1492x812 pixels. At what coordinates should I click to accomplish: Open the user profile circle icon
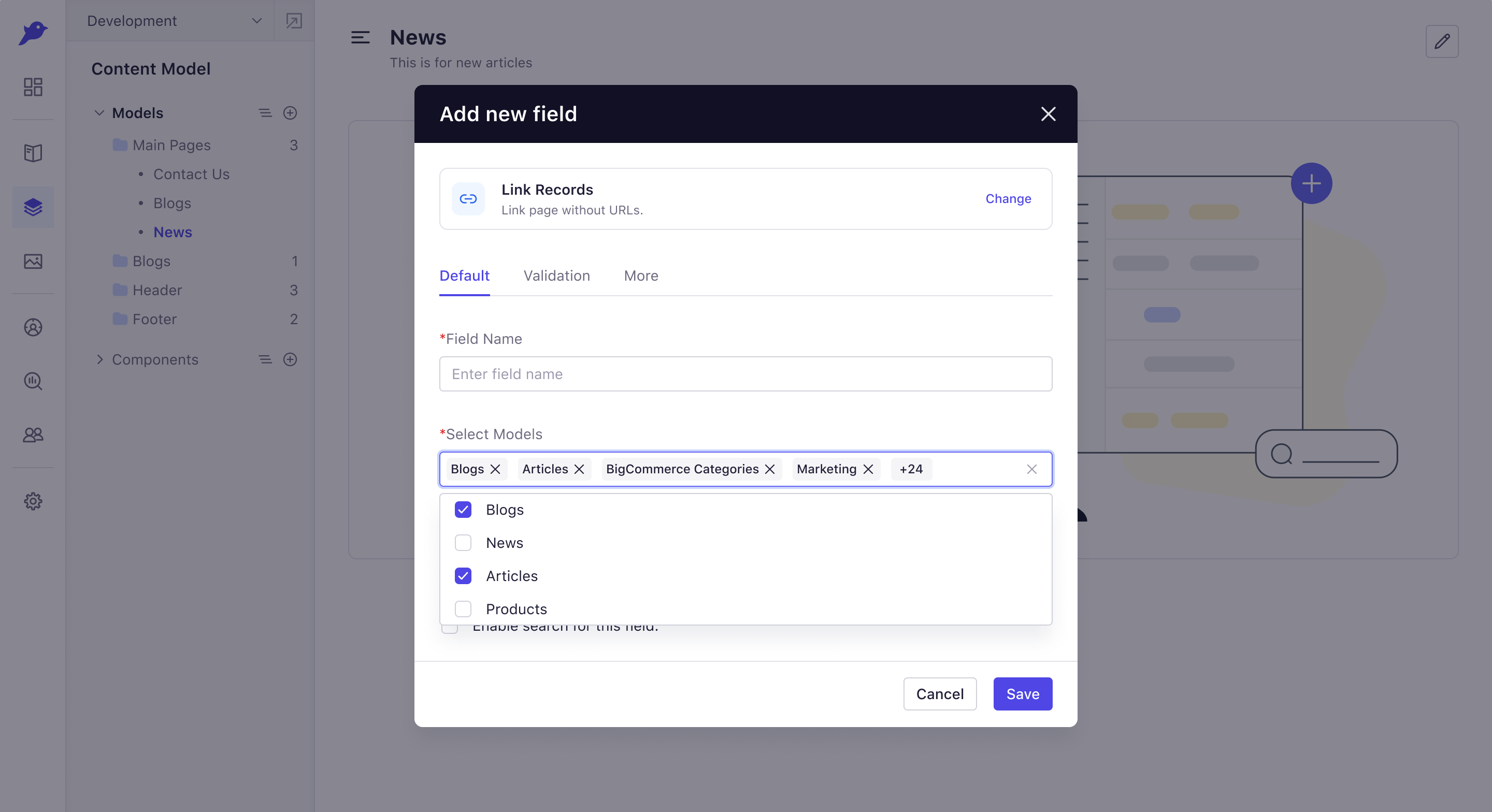[33, 327]
